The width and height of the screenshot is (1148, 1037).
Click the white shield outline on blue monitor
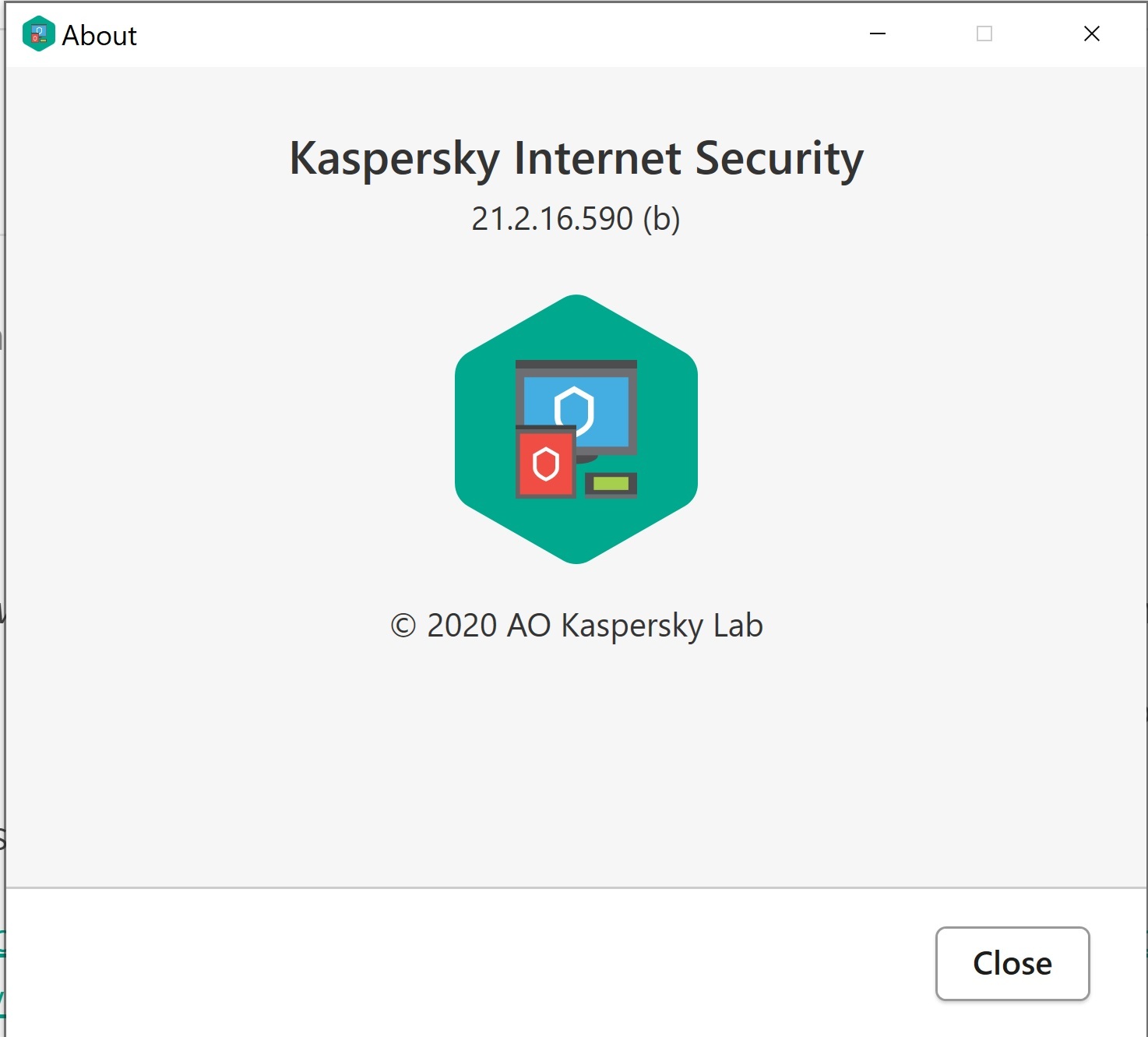pyautogui.click(x=574, y=409)
